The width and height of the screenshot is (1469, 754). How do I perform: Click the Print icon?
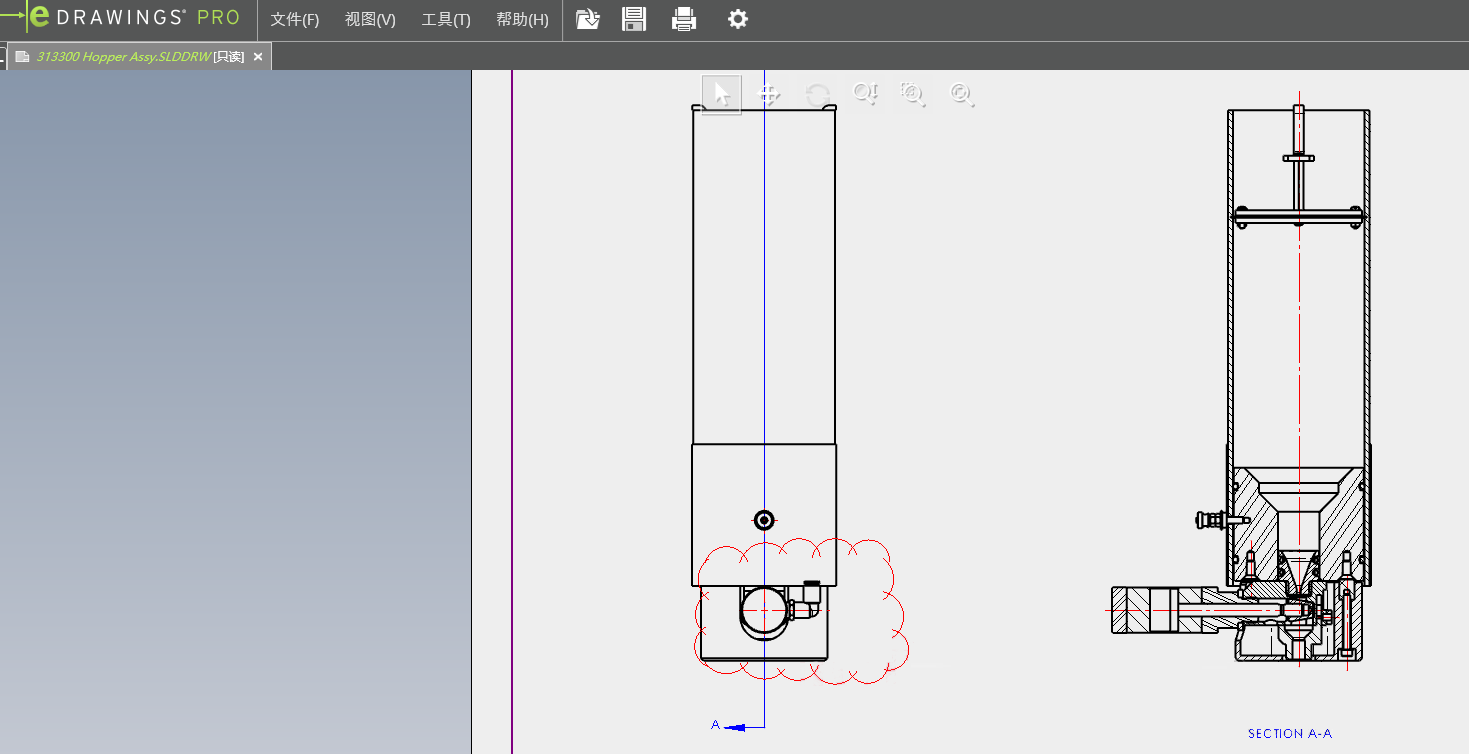(x=684, y=19)
